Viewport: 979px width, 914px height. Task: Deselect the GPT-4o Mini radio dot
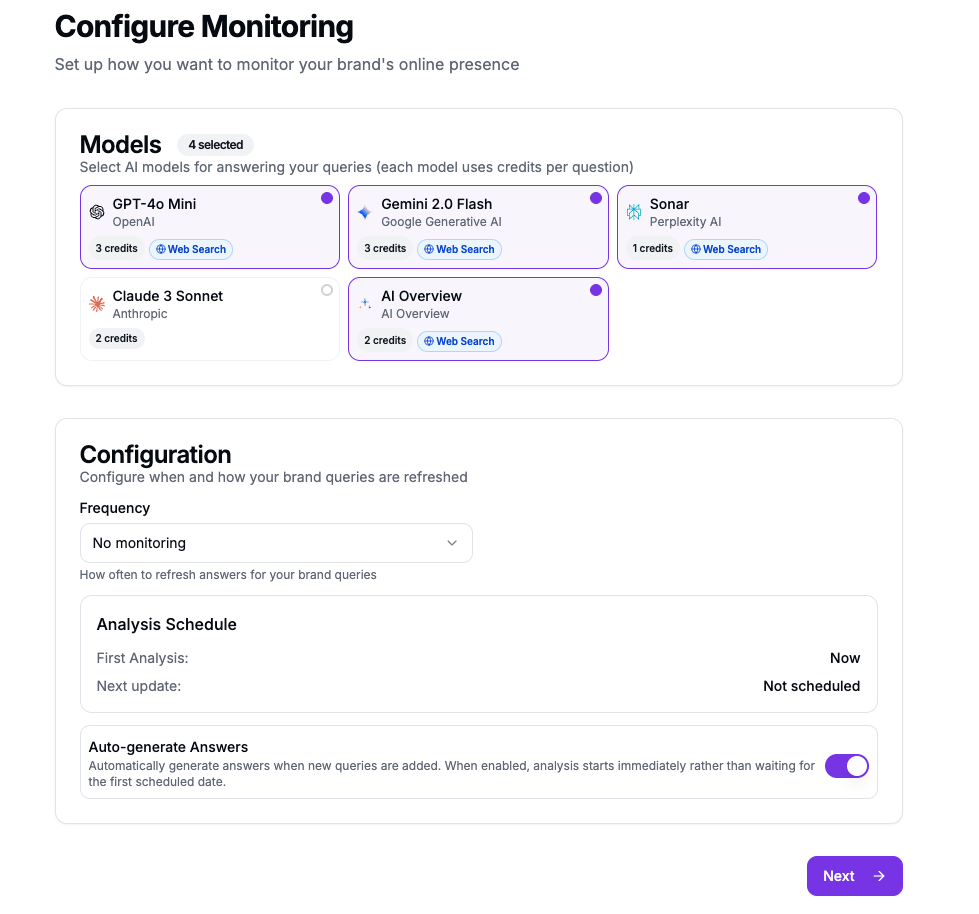tap(327, 198)
